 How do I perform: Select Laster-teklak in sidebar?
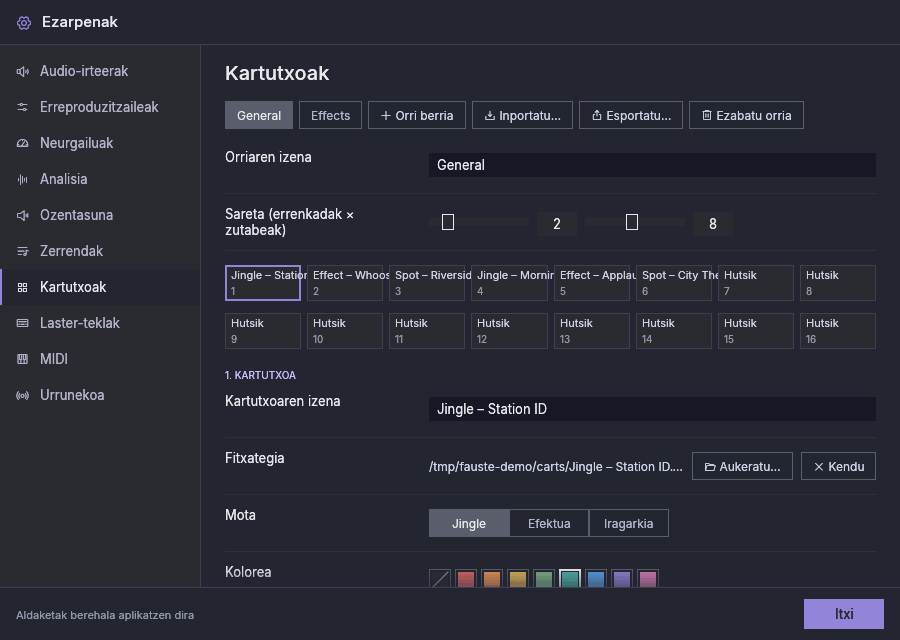[x=100, y=323]
